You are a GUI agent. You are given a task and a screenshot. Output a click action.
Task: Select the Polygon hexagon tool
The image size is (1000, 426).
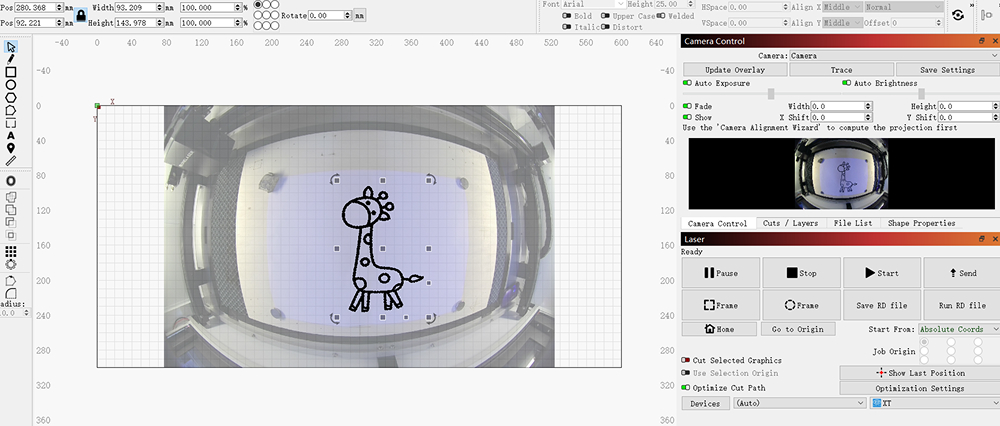click(11, 98)
